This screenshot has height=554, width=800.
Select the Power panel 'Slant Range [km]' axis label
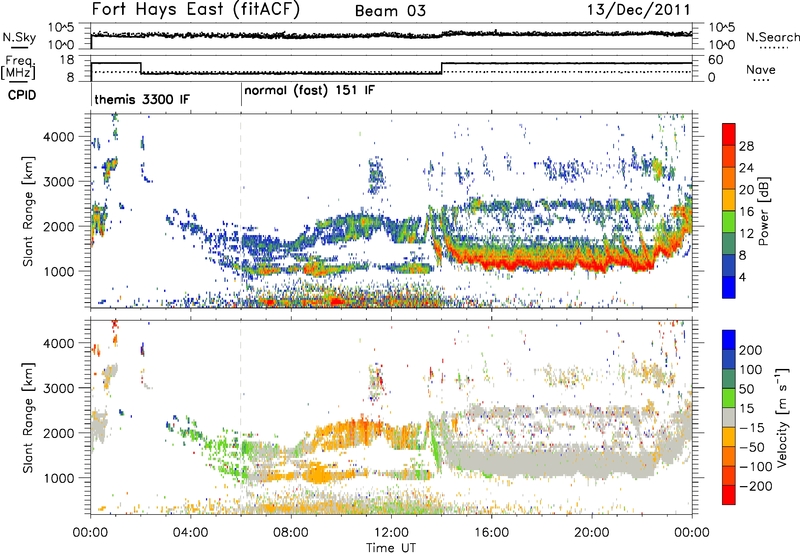28,211
